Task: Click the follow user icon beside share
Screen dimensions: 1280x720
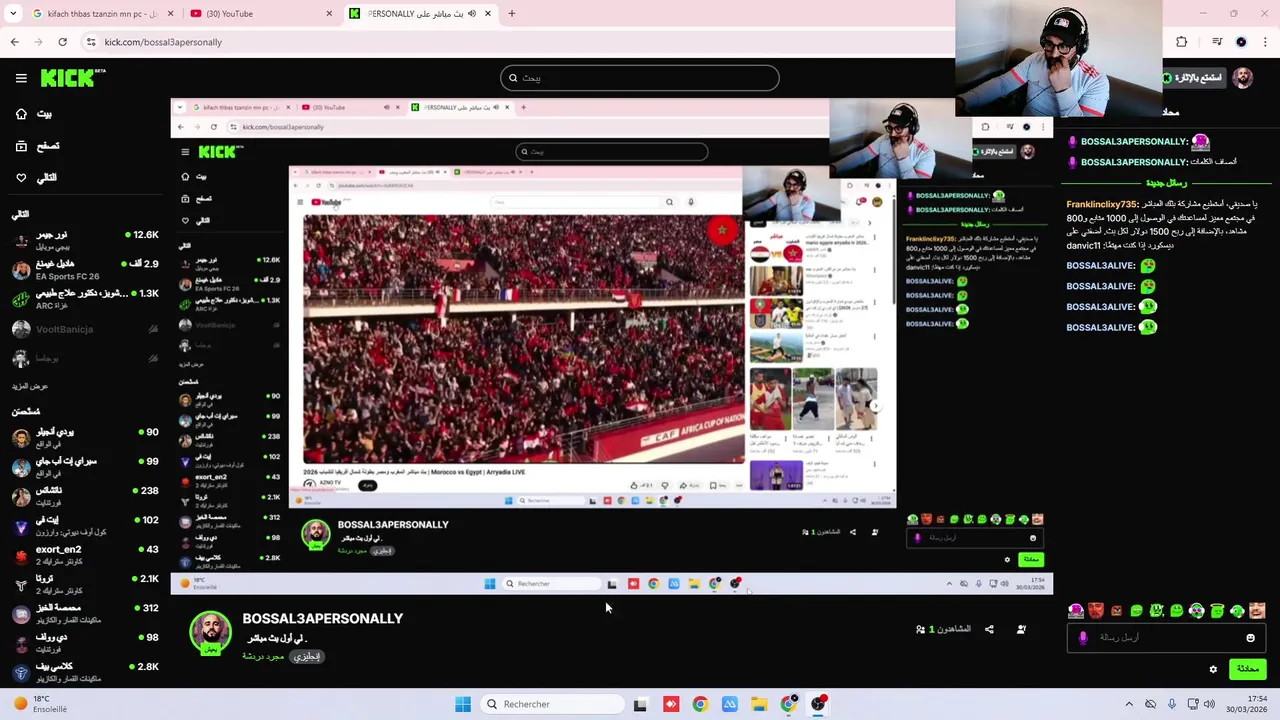Action: pos(1021,629)
